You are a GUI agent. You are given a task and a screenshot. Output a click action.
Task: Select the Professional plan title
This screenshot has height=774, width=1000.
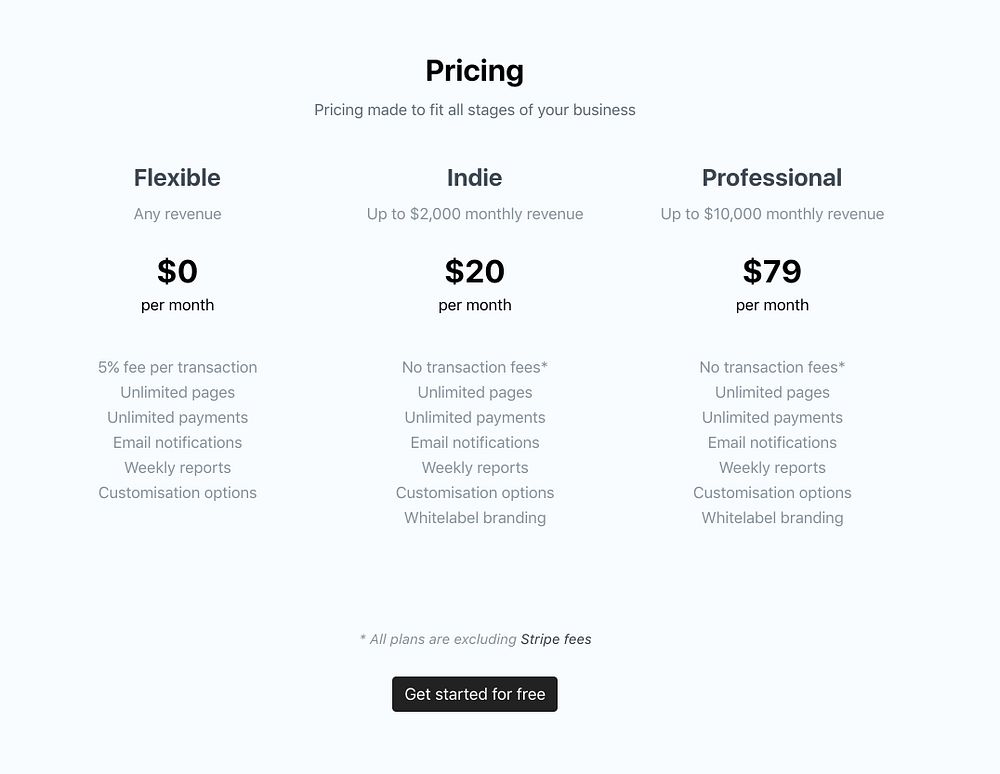[771, 178]
